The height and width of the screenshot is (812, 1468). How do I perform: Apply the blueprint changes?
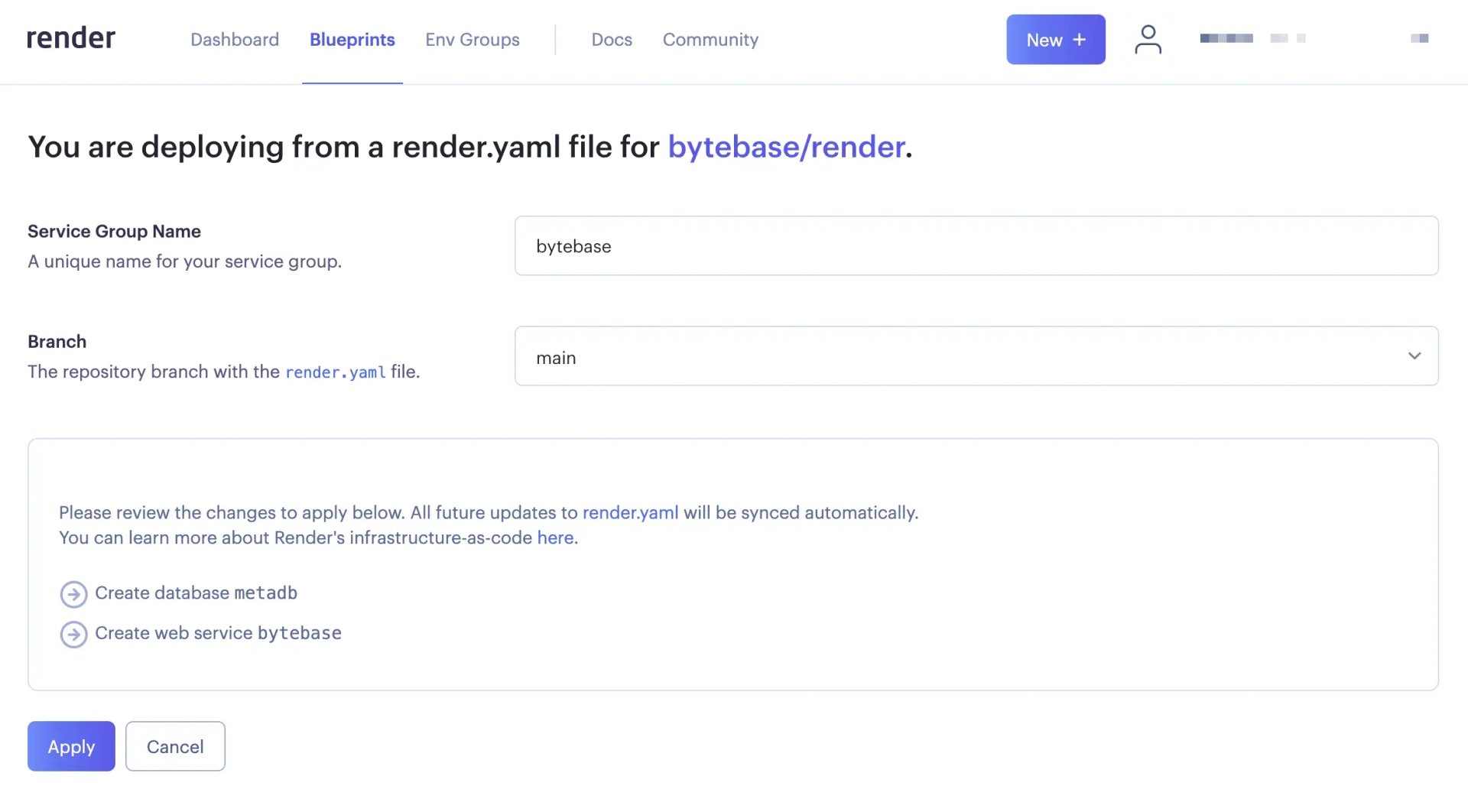[71, 746]
